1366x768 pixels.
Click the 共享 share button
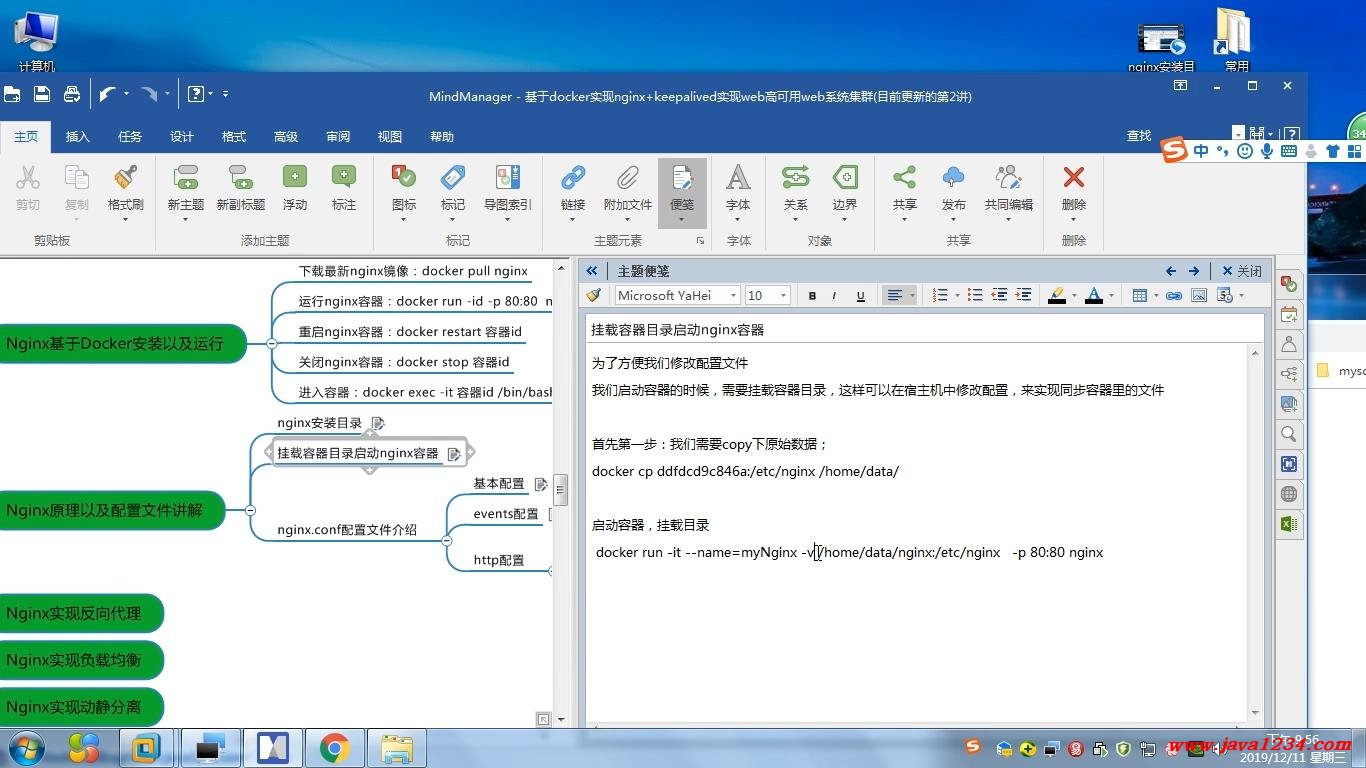[904, 188]
